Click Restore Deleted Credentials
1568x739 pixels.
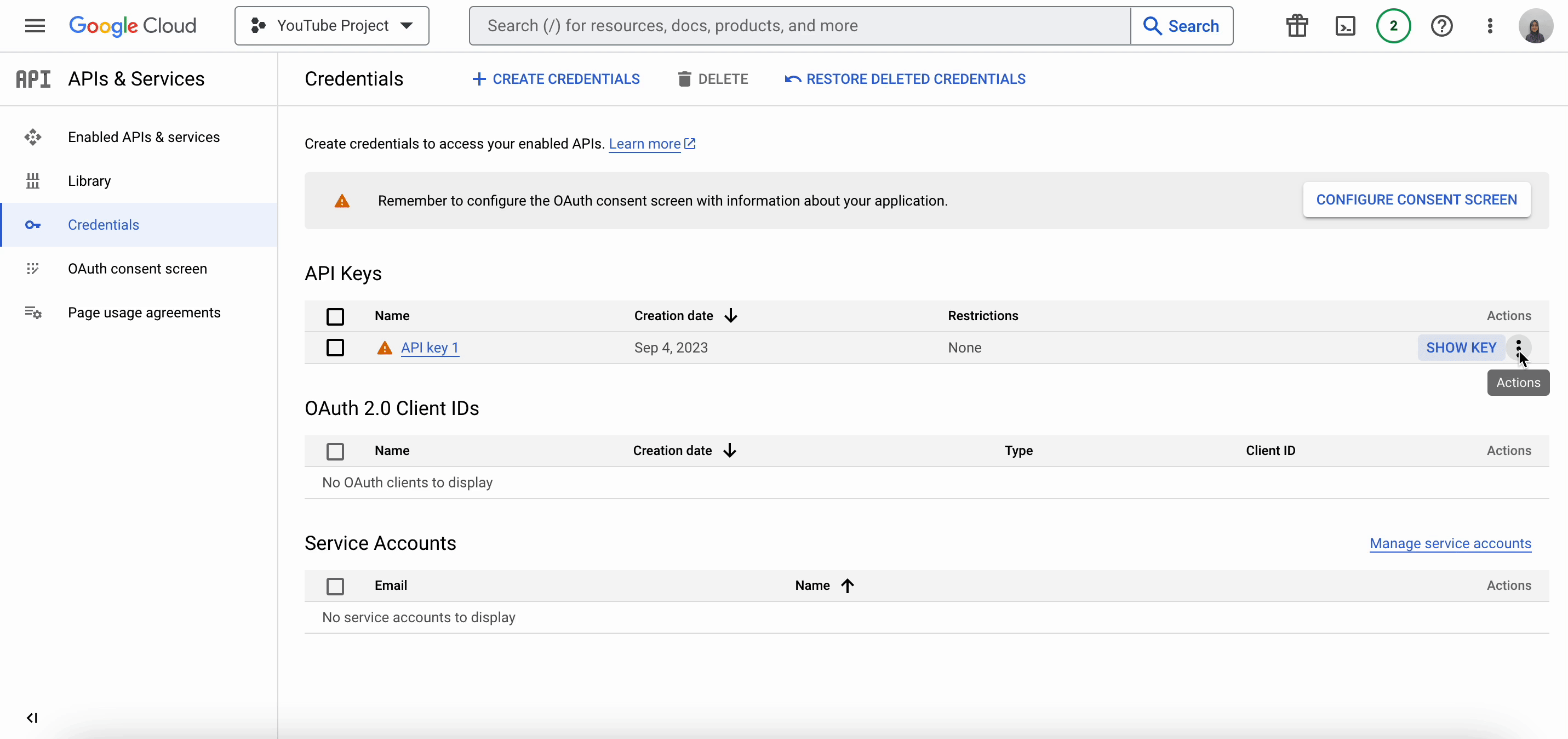click(905, 79)
